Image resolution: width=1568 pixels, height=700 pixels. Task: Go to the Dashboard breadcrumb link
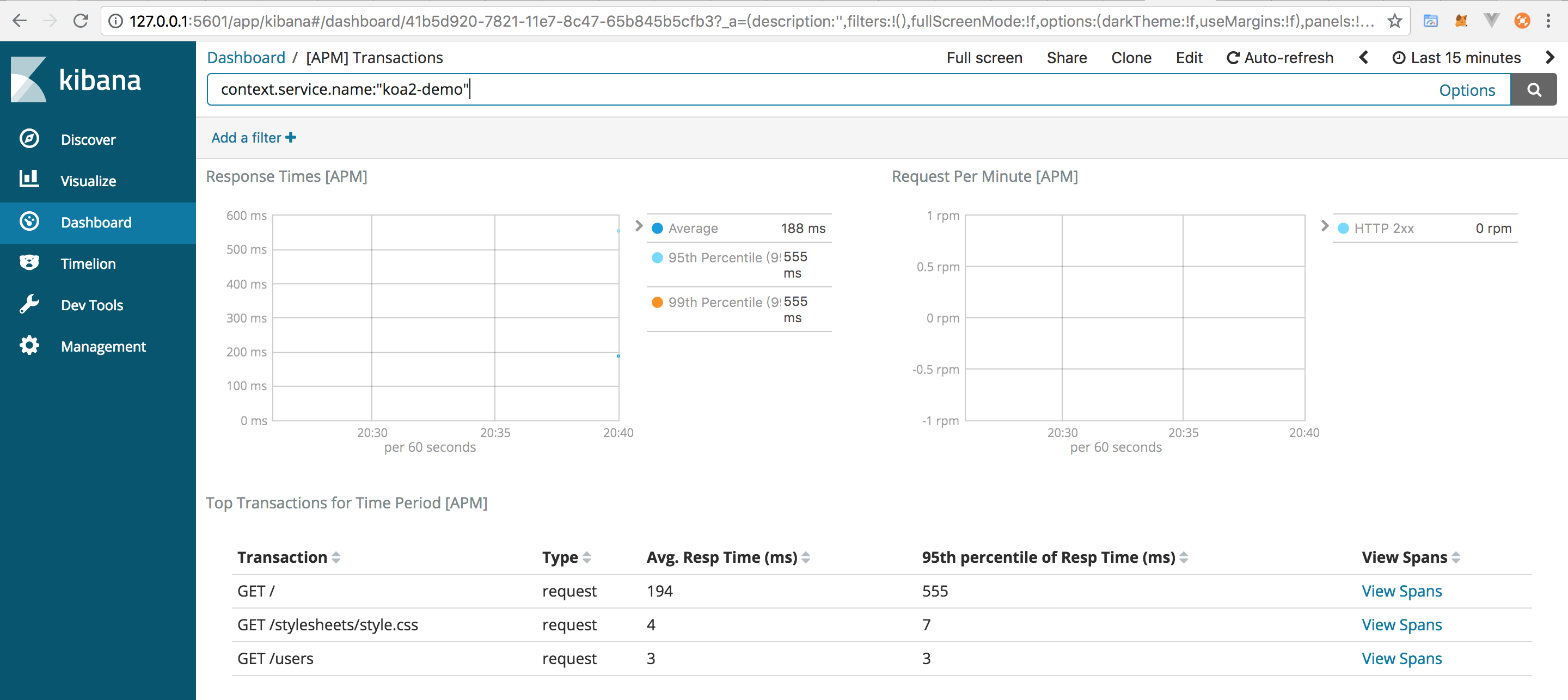pos(246,58)
